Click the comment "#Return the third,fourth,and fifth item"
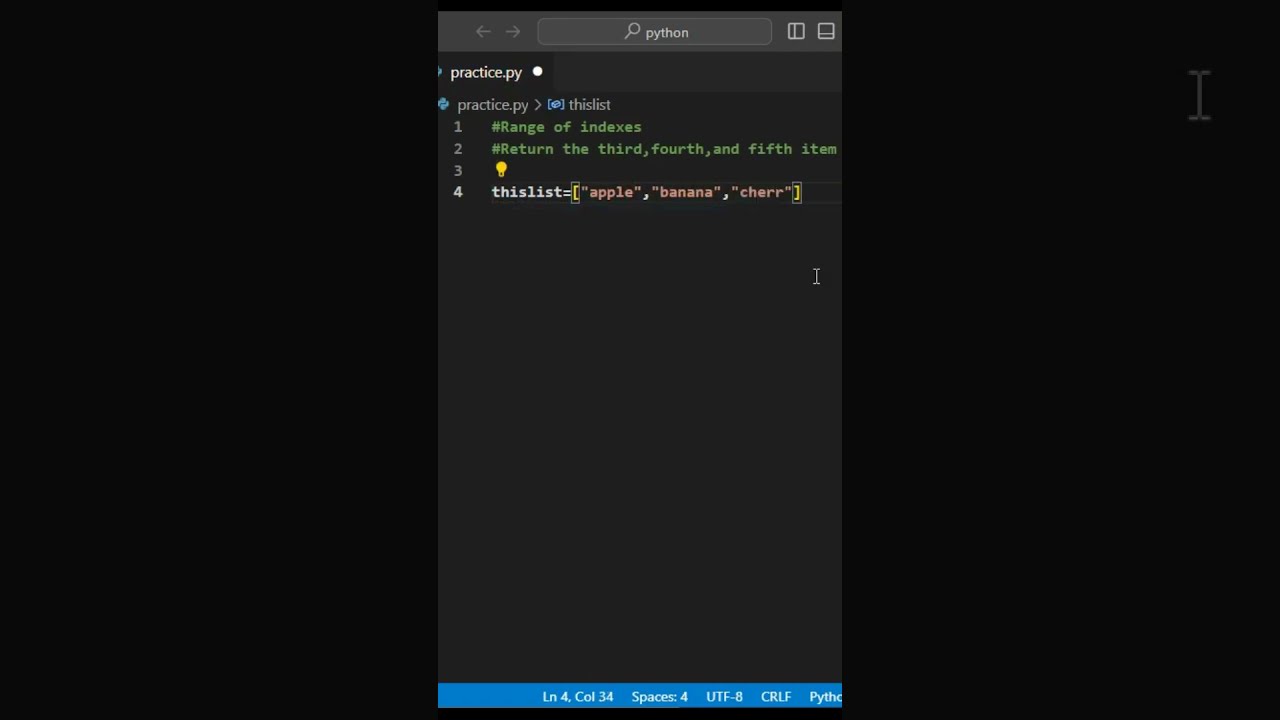 pos(664,149)
